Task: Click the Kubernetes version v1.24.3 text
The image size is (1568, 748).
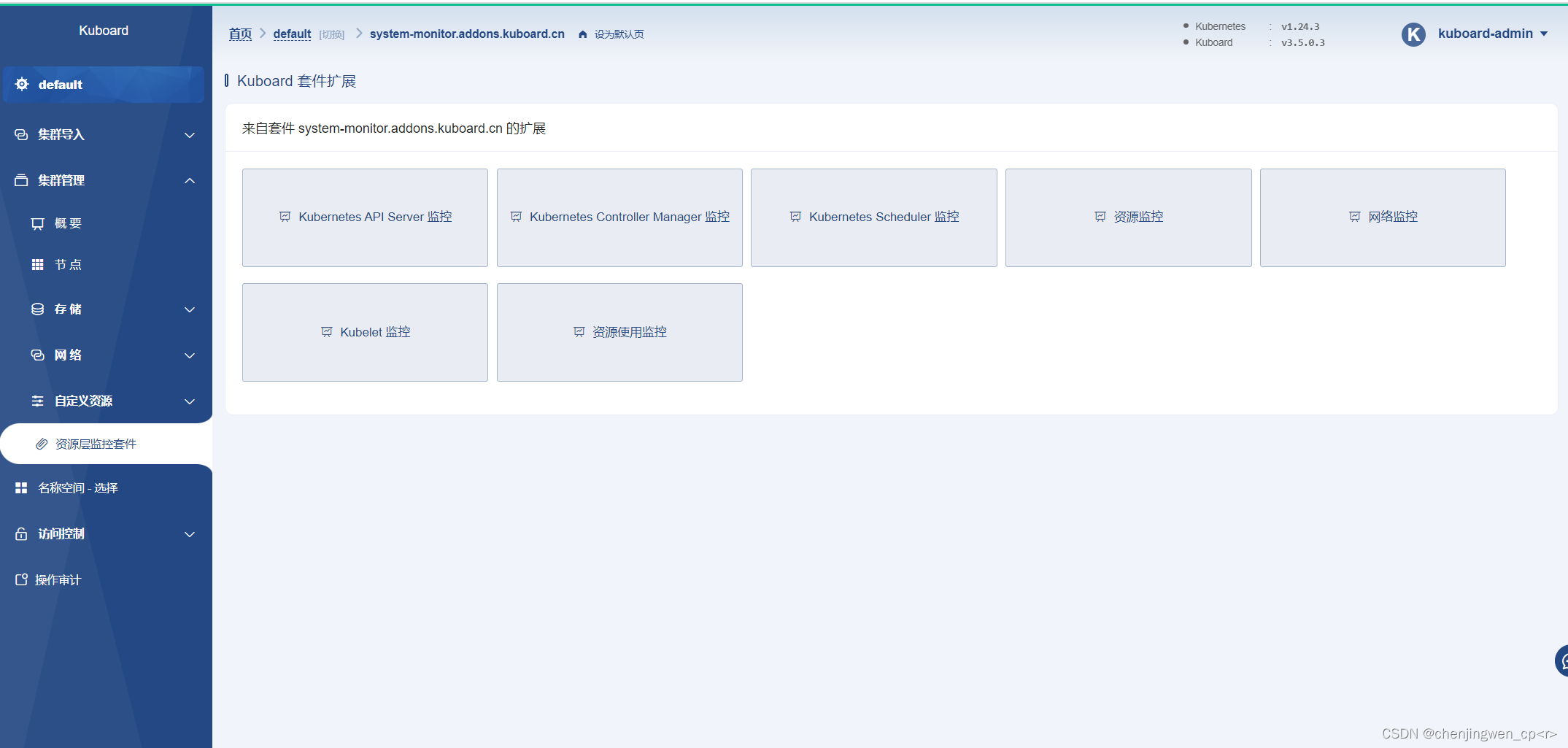Action: click(x=1300, y=27)
